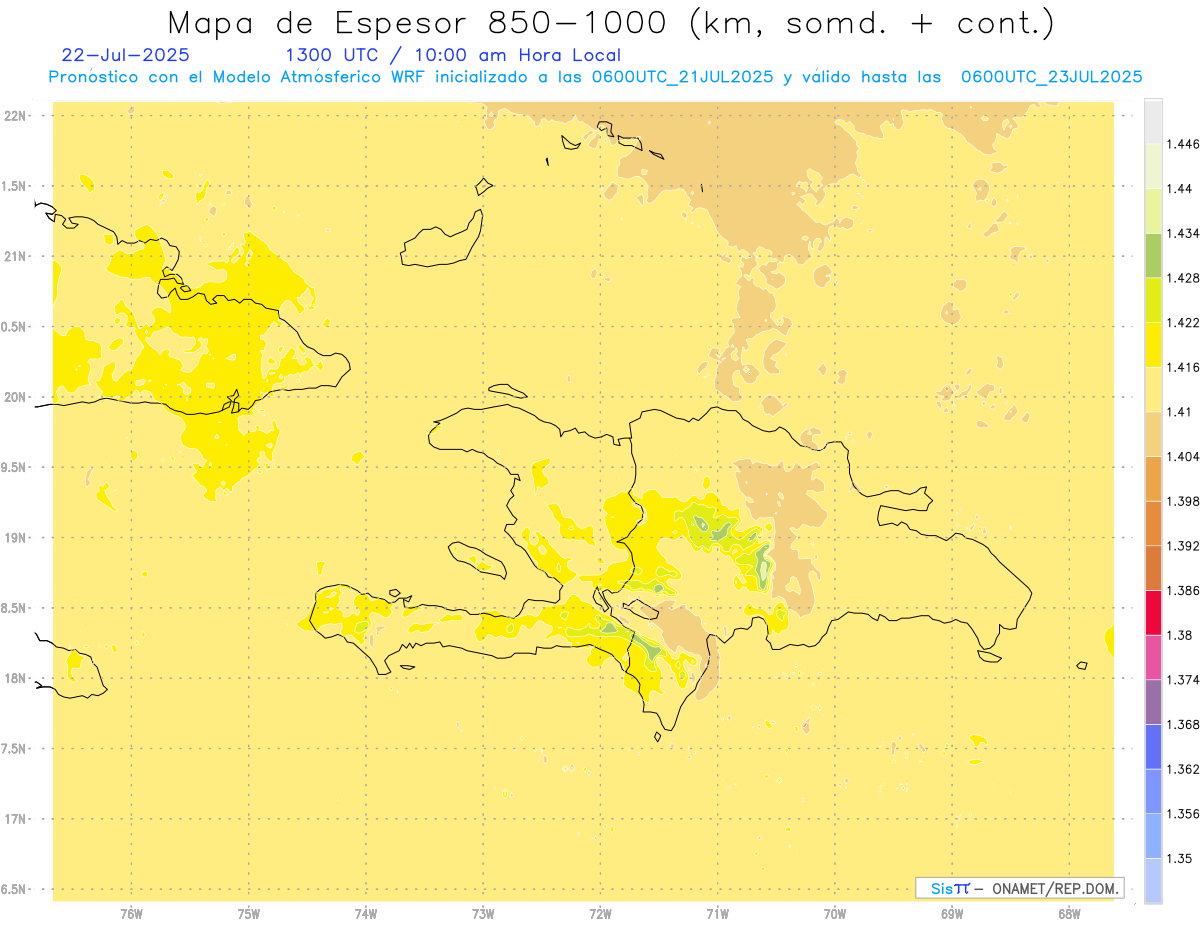Click the '22N' latitude label
Screen dimensions: 1200x927
pos(15,116)
